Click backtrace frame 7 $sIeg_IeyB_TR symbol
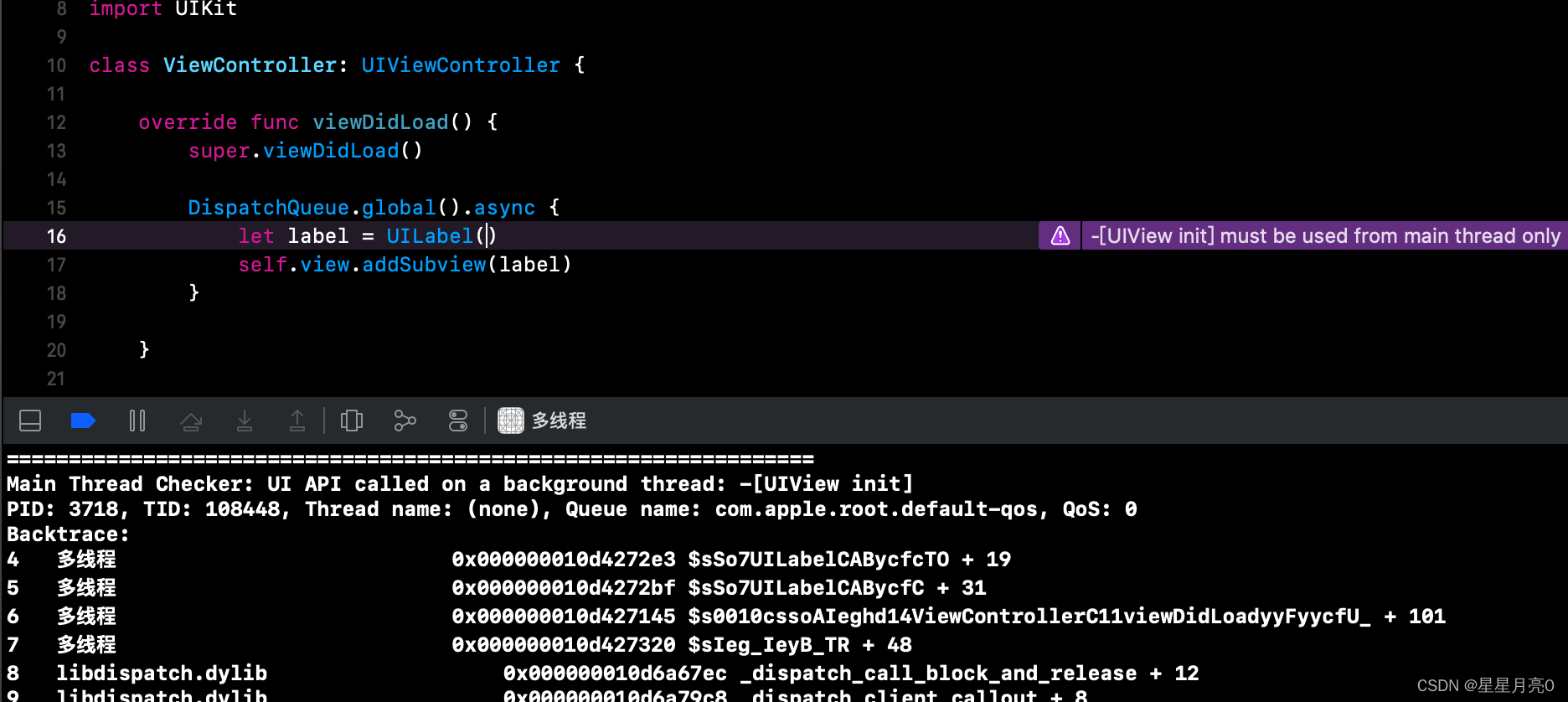Screen dimensions: 1568x702 click(768, 645)
